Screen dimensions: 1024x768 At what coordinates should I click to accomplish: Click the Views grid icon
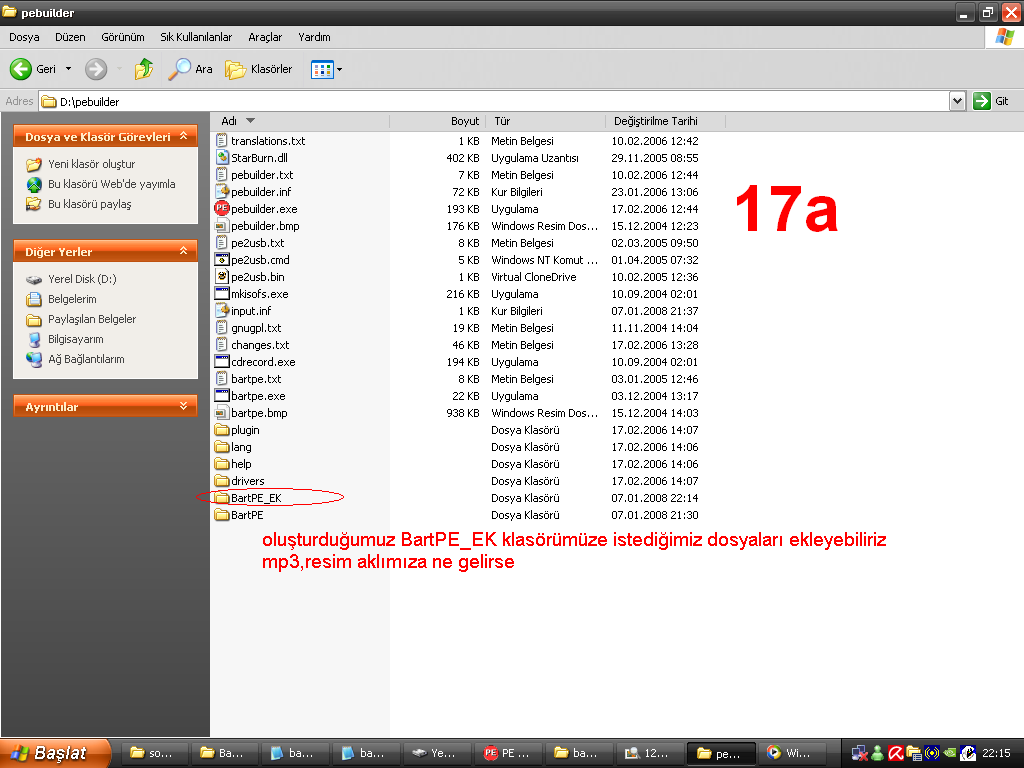322,69
